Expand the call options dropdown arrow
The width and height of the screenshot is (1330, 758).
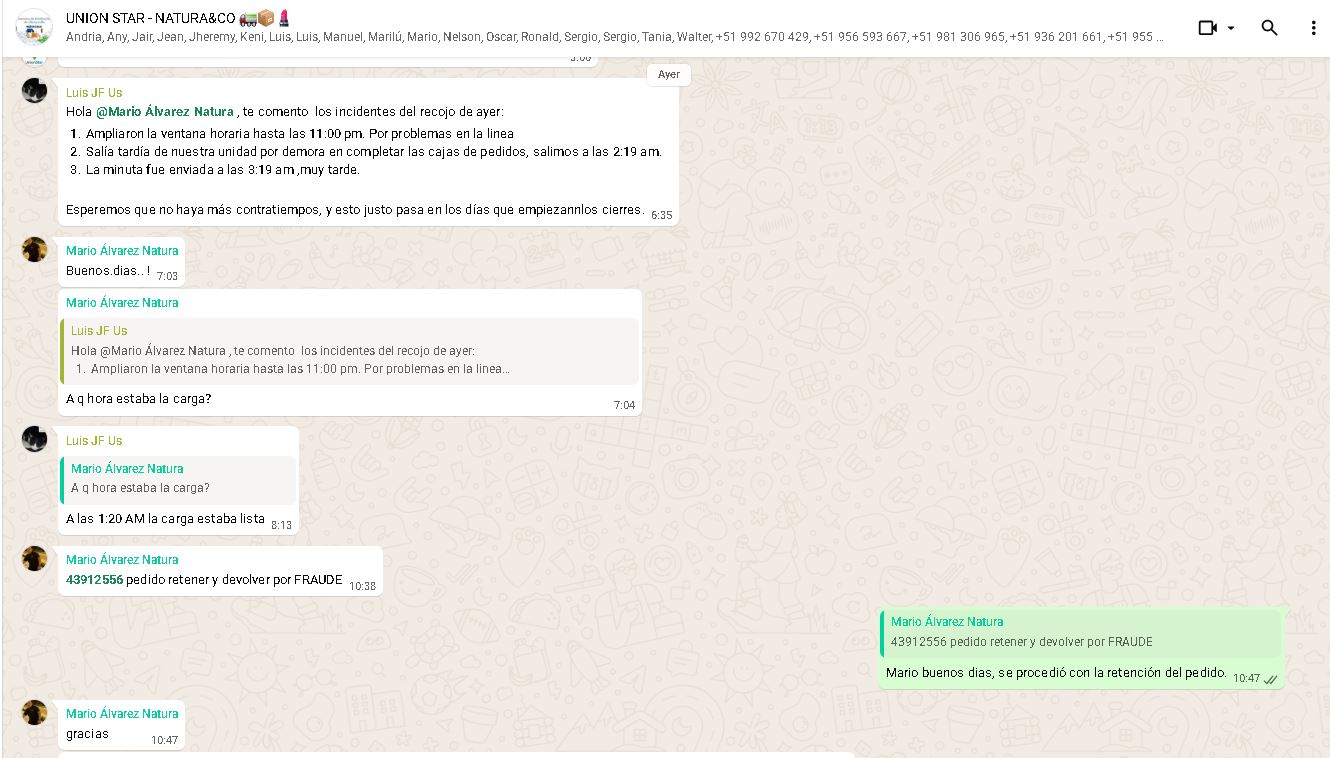[x=1231, y=28]
